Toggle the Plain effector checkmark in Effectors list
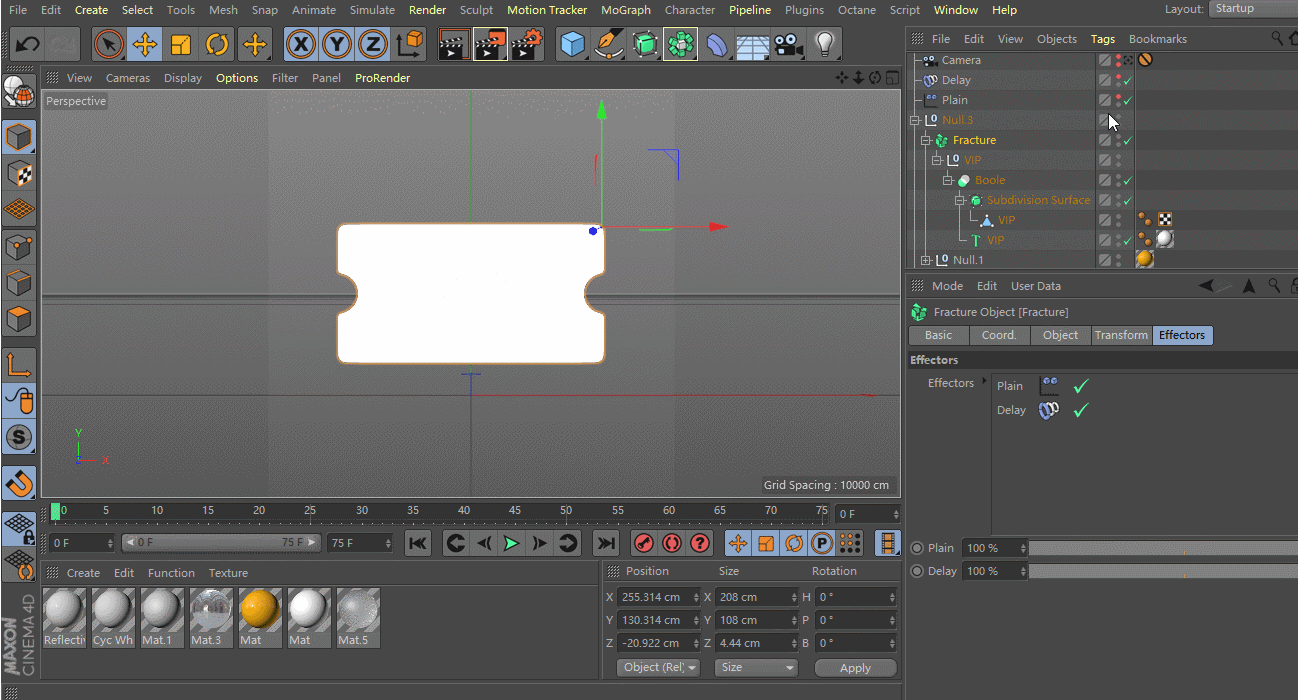The image size is (1298, 700). point(1080,386)
